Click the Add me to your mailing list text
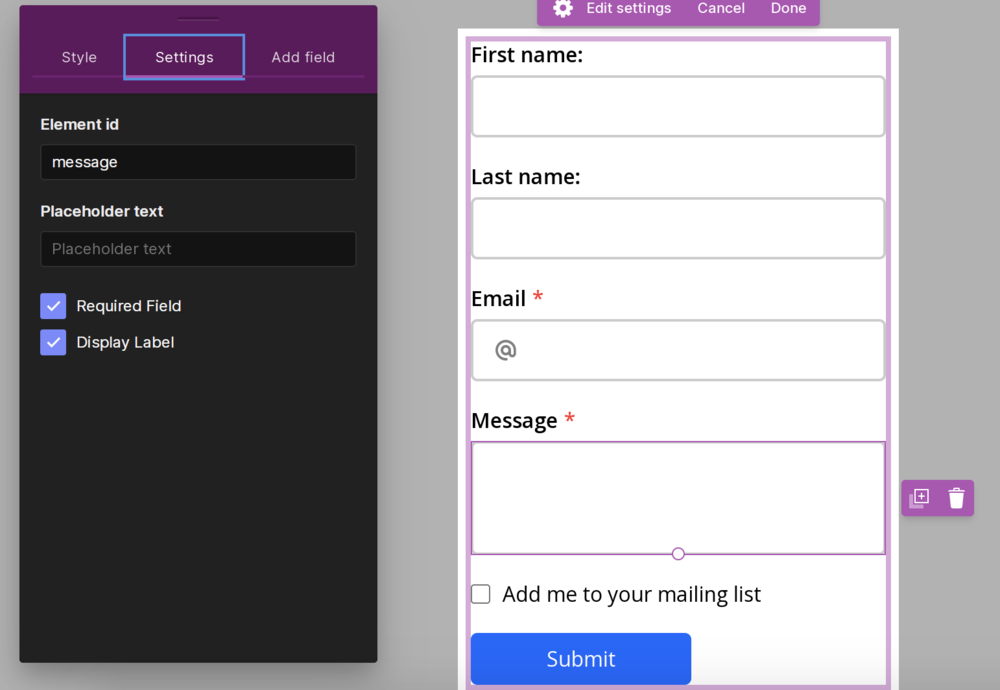1000x690 pixels. 631,594
